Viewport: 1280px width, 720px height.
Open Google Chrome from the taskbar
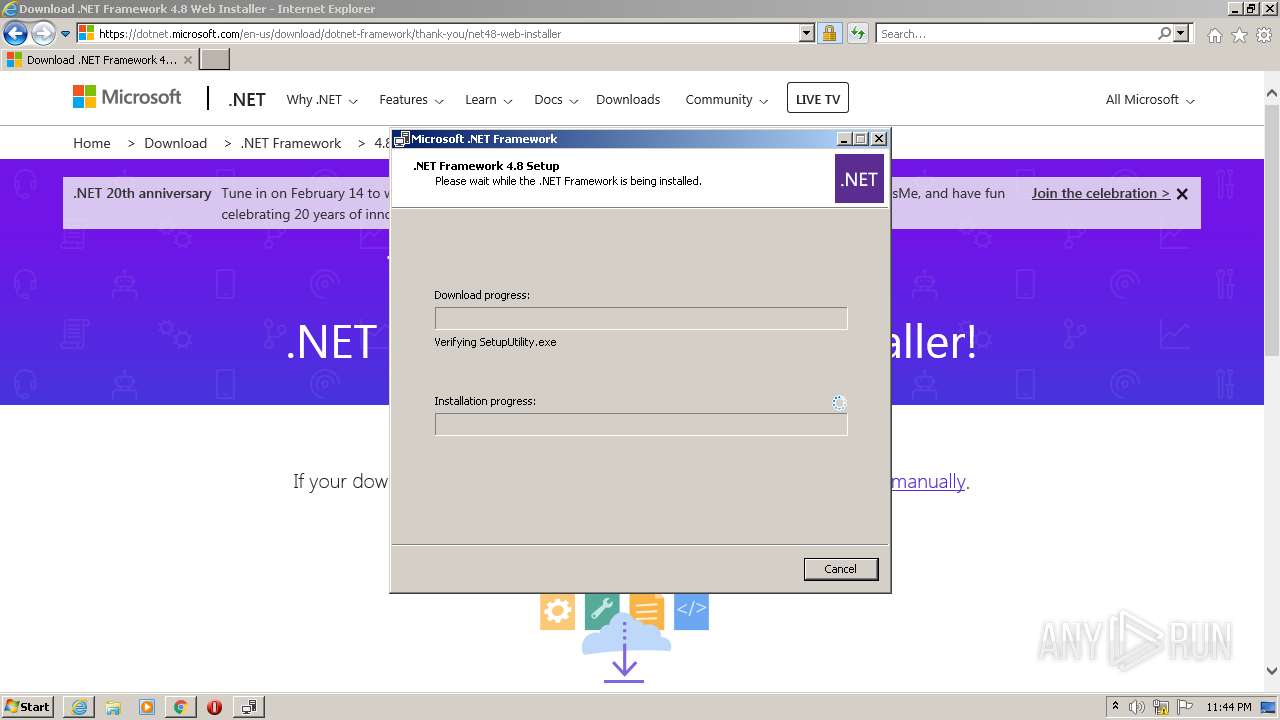(x=181, y=707)
